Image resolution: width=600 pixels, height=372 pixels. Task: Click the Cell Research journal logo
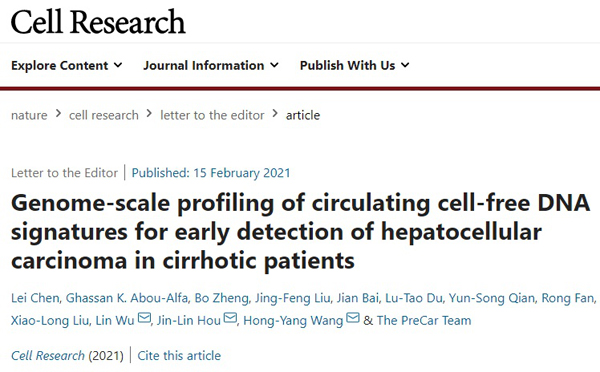[98, 22]
